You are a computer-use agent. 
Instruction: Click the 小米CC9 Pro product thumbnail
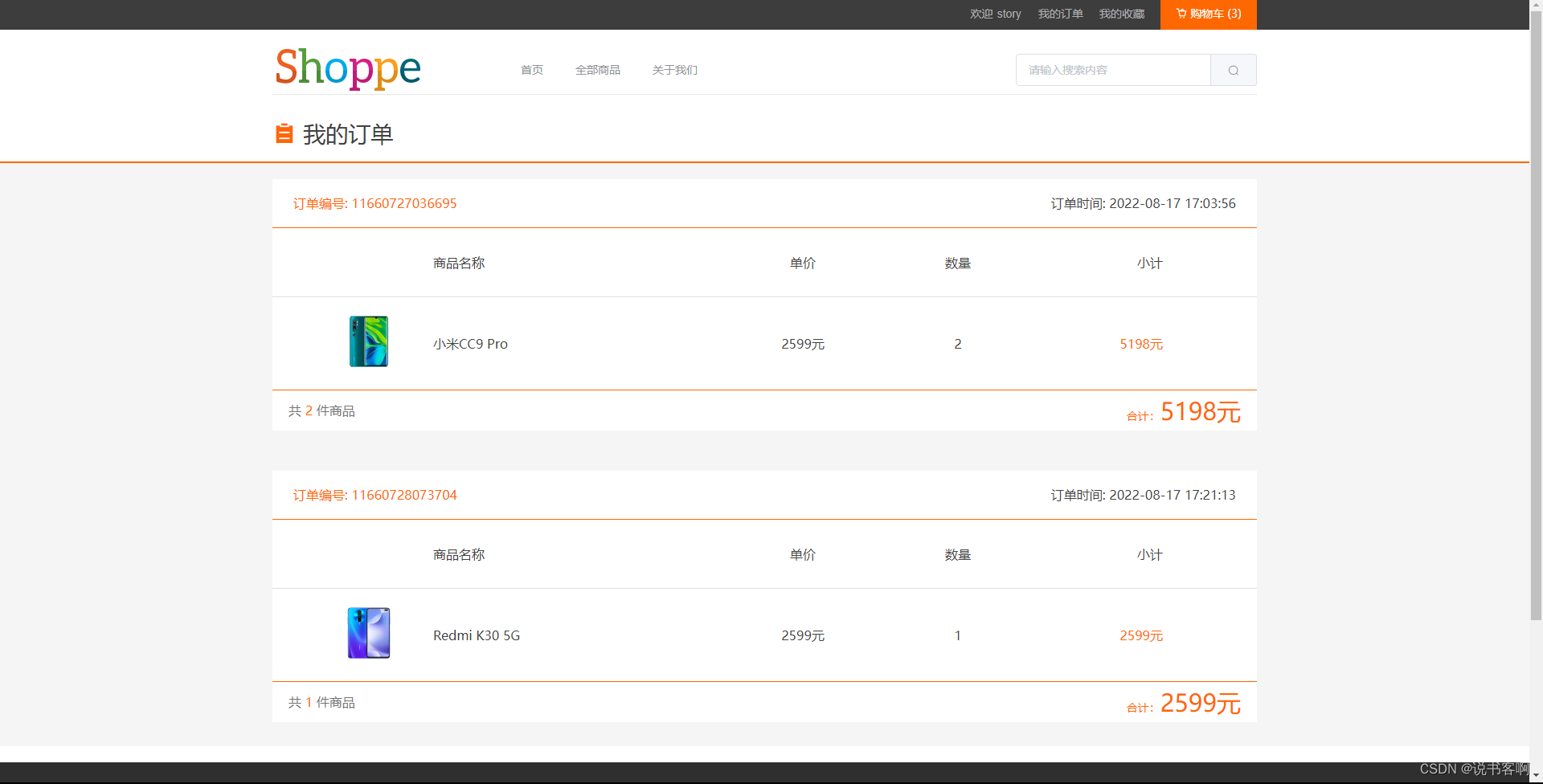pos(369,342)
